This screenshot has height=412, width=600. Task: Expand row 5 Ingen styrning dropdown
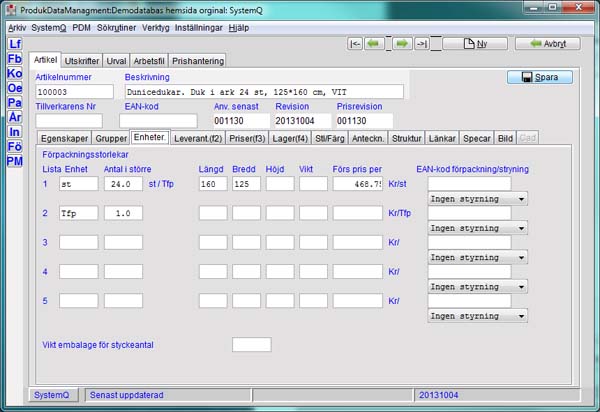coord(477,316)
